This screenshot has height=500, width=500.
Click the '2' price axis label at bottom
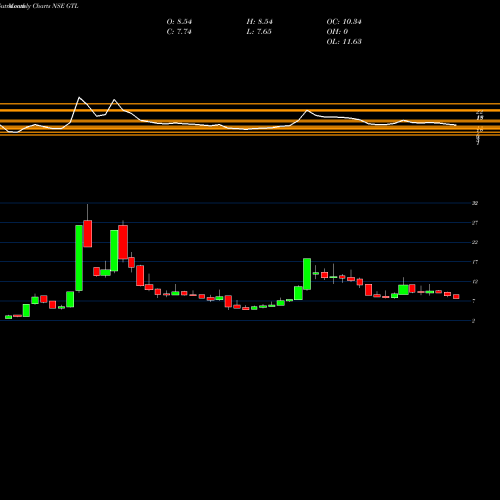473,321
